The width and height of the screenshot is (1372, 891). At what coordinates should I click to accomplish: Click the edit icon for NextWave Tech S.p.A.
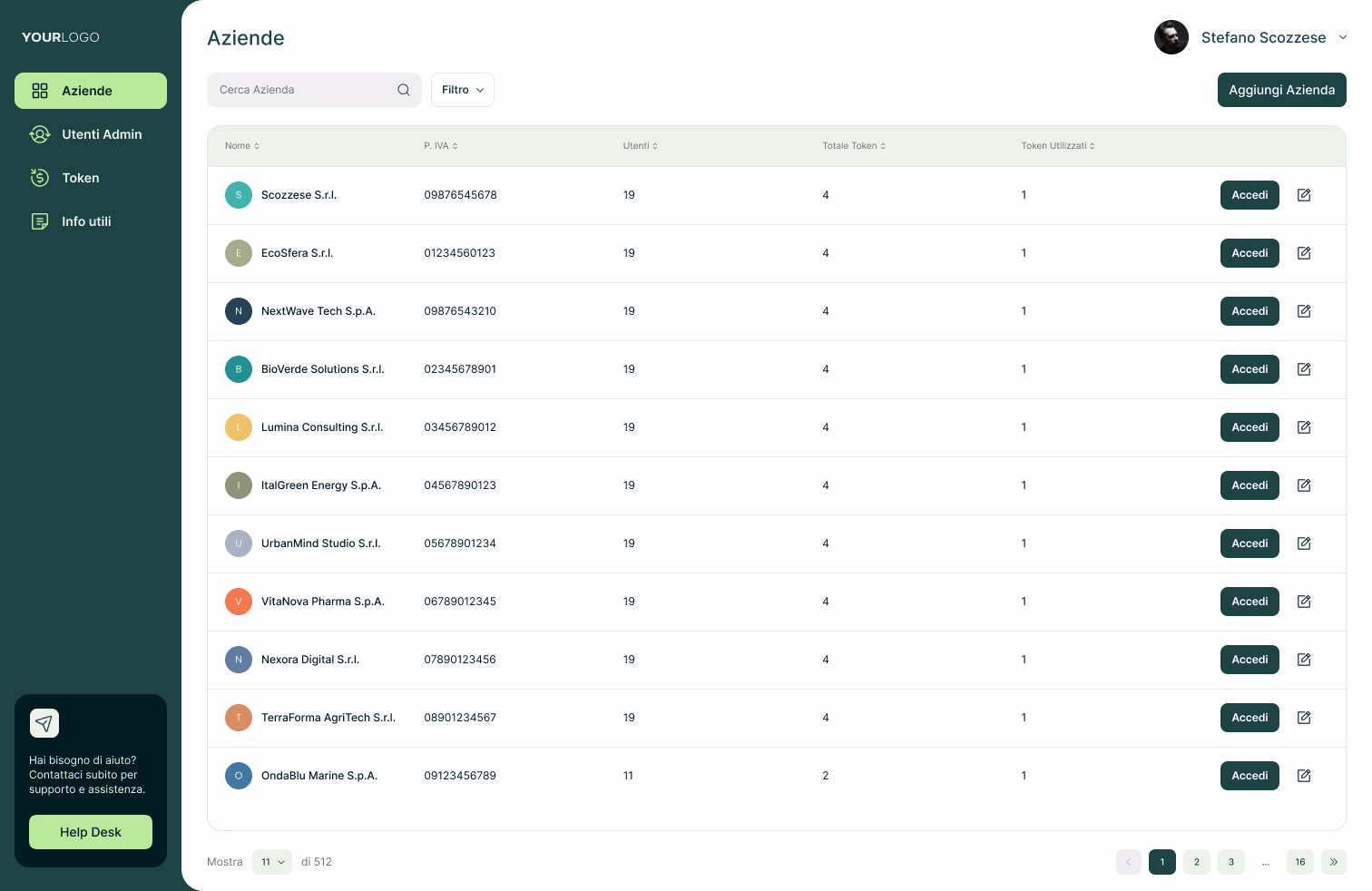click(1304, 311)
